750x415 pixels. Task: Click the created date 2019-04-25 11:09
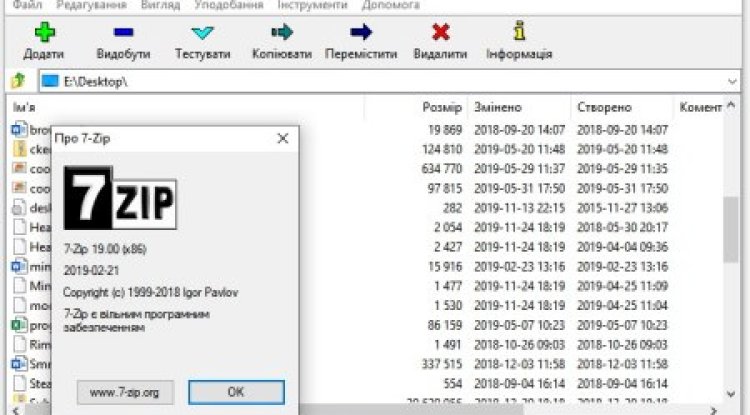click(x=622, y=286)
